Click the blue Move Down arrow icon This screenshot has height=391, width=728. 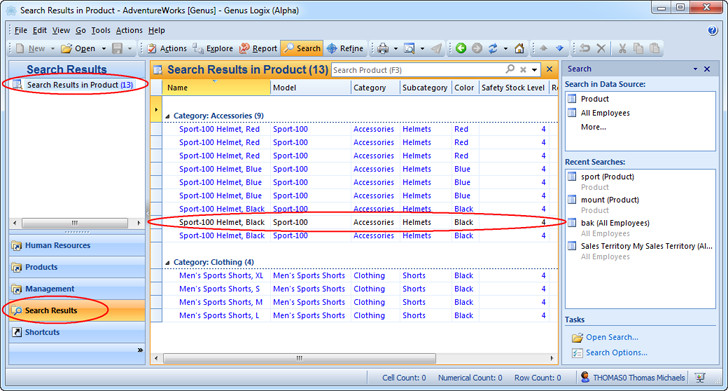(x=559, y=48)
